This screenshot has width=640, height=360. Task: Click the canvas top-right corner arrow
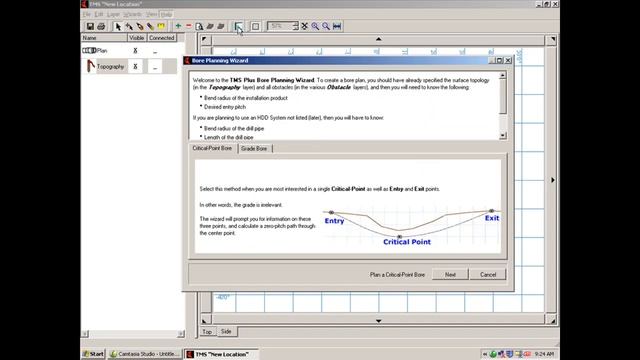pos(552,39)
